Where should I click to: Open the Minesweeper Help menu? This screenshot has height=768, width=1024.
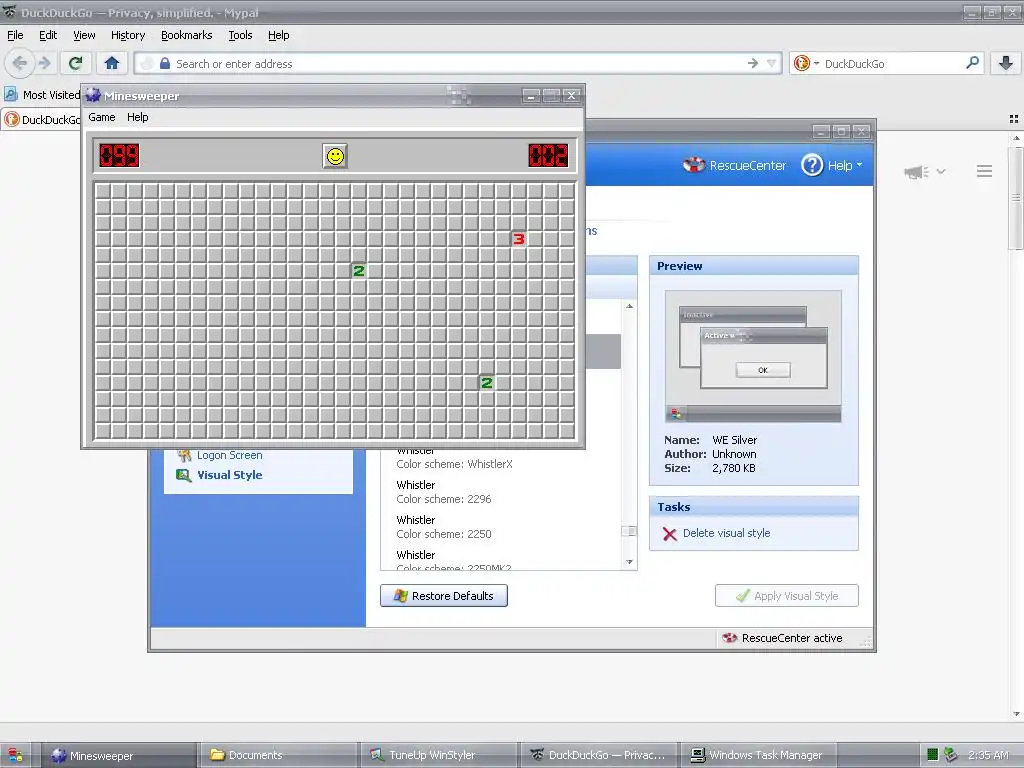click(x=138, y=117)
